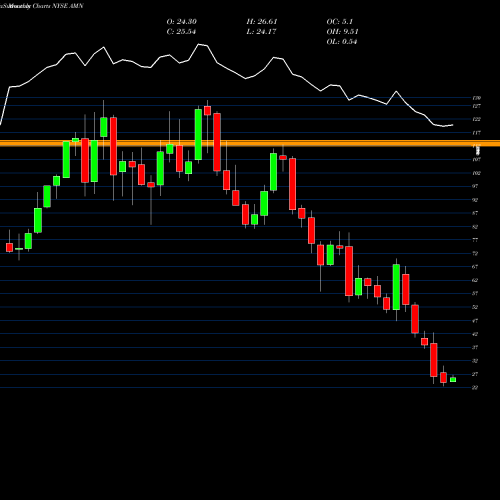The width and height of the screenshot is (500, 500).
Task: Click the orange horizontal price level line
Action: [250, 143]
